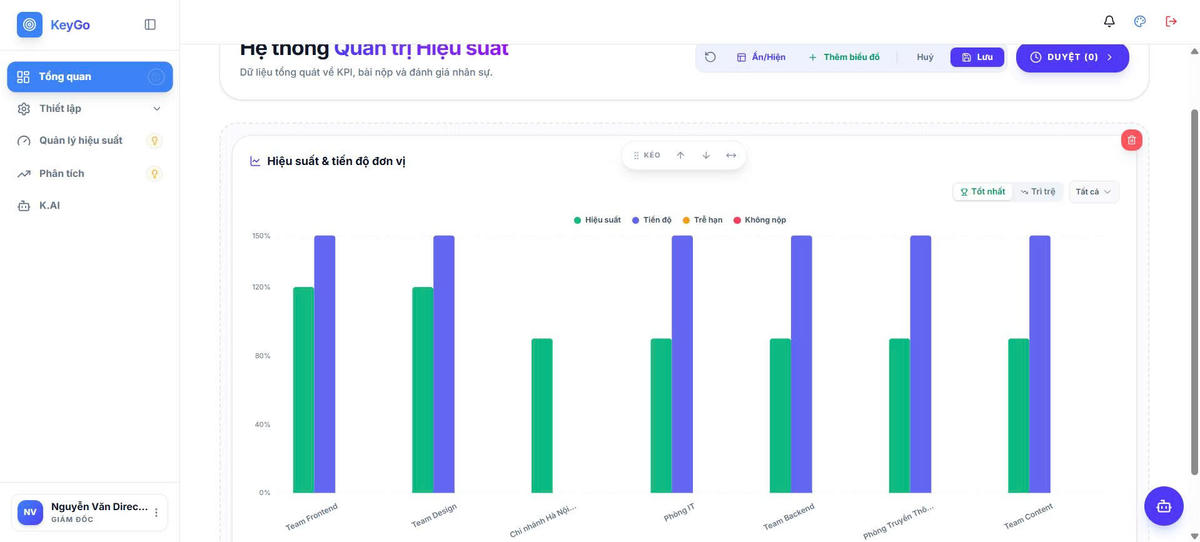The width and height of the screenshot is (1200, 542).
Task: Toggle the Tiến độ legend series
Action: [652, 220]
